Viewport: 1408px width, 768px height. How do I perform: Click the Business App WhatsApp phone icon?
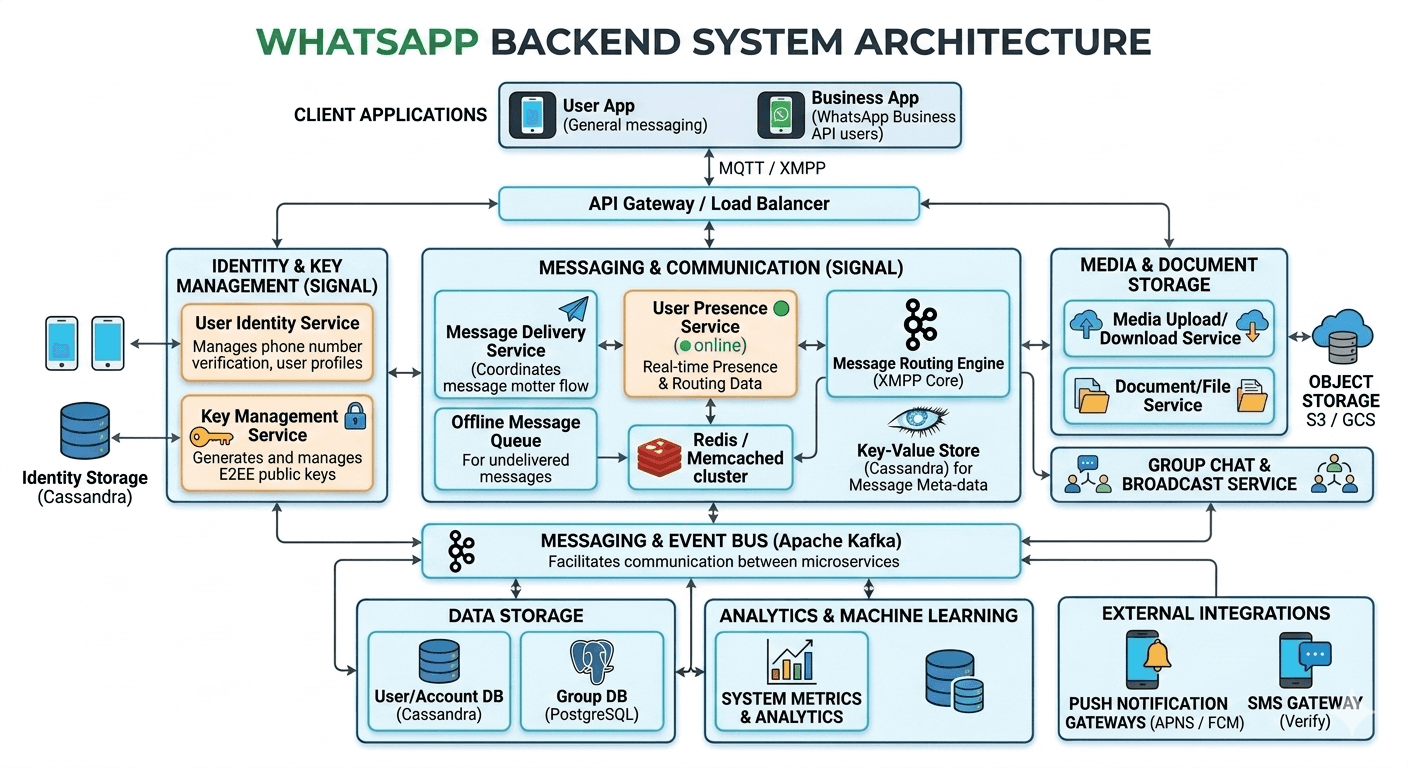[780, 115]
